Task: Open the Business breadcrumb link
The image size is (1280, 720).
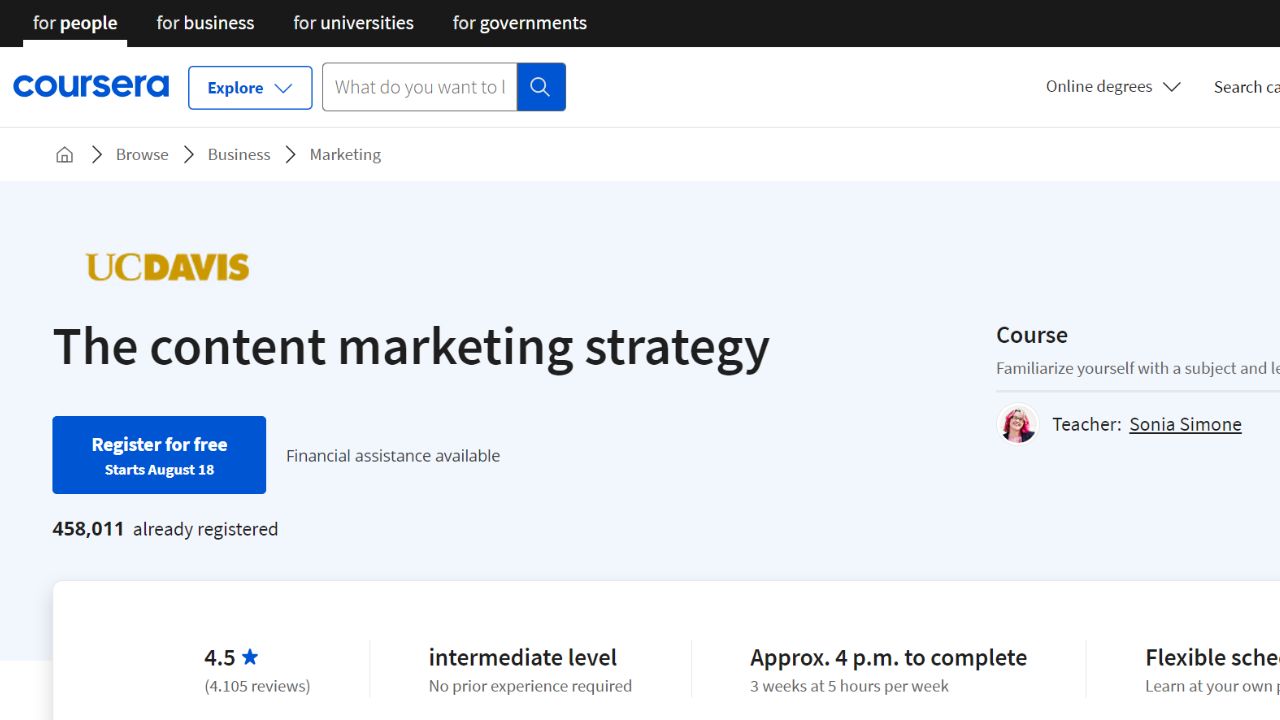Action: [238, 154]
